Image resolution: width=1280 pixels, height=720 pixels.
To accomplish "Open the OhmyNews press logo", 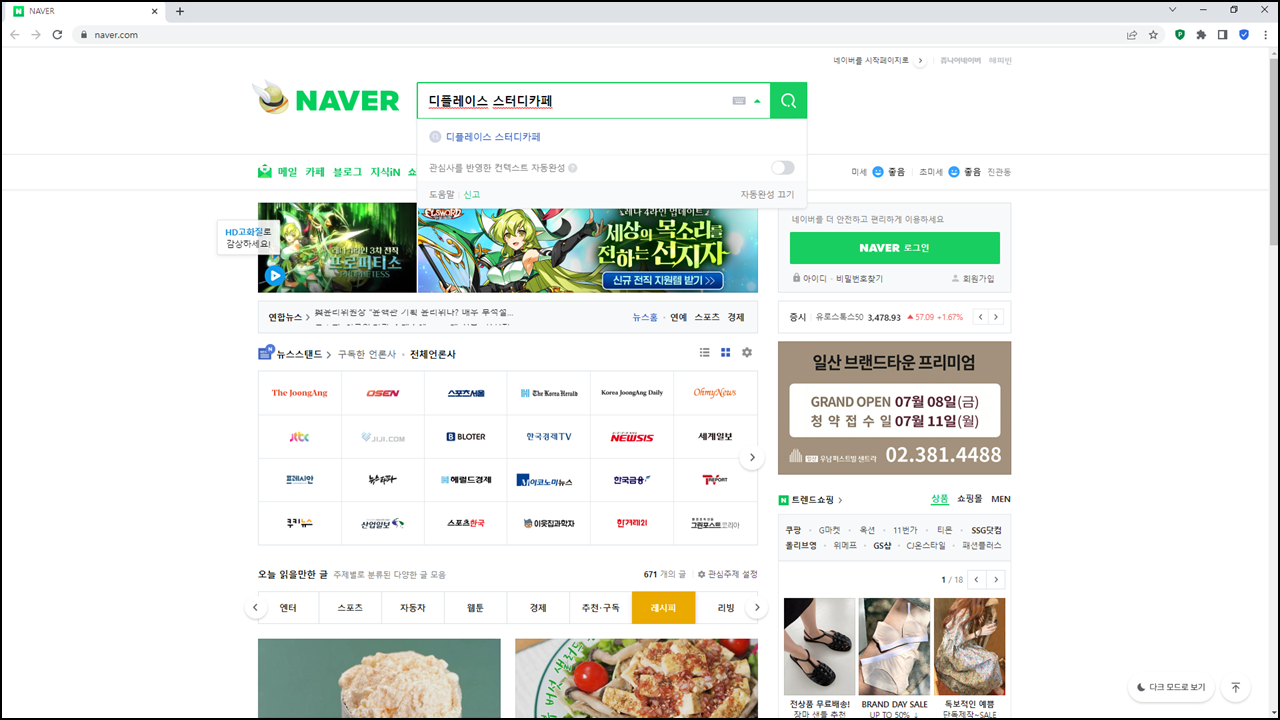I will [715, 393].
